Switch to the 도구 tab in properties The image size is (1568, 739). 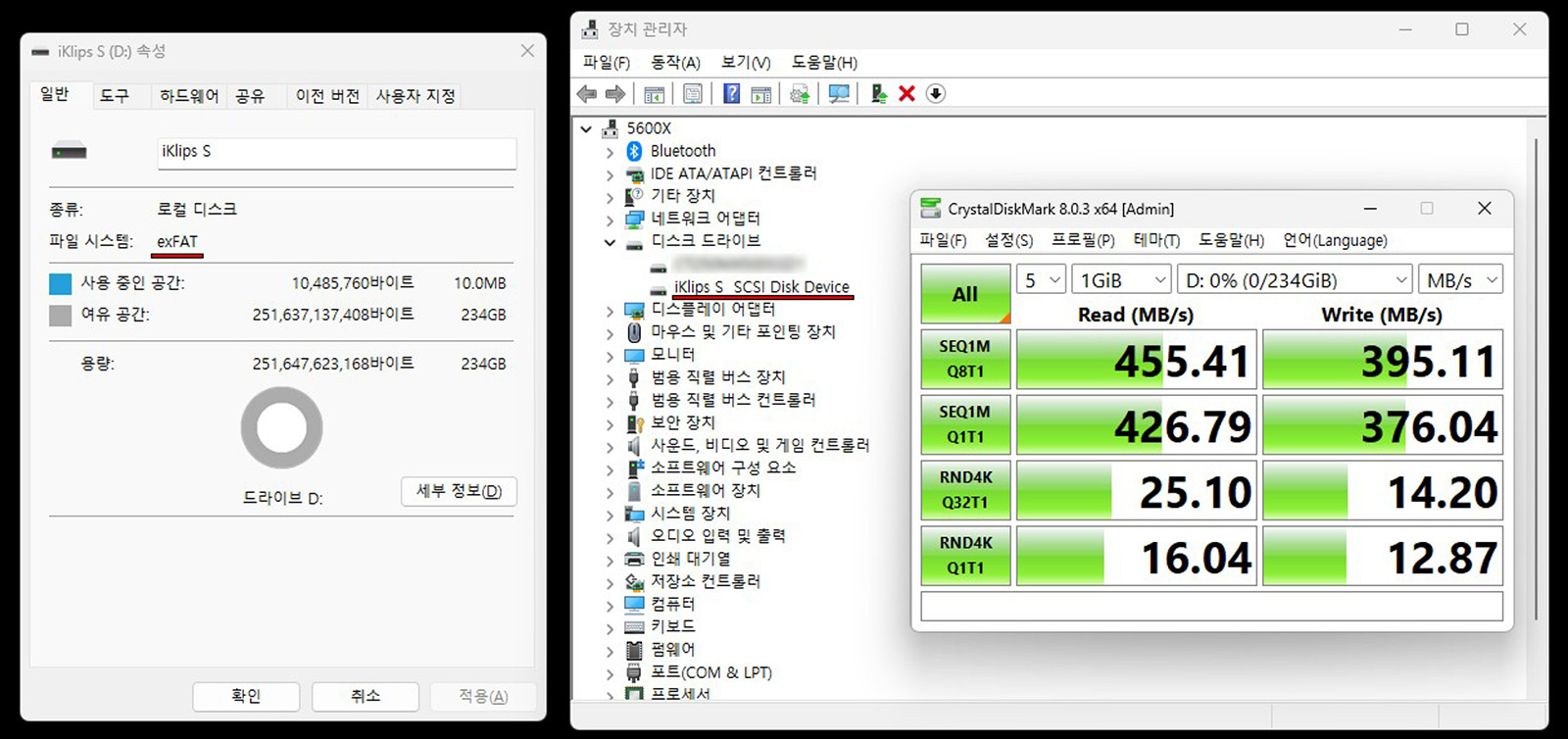pos(114,96)
